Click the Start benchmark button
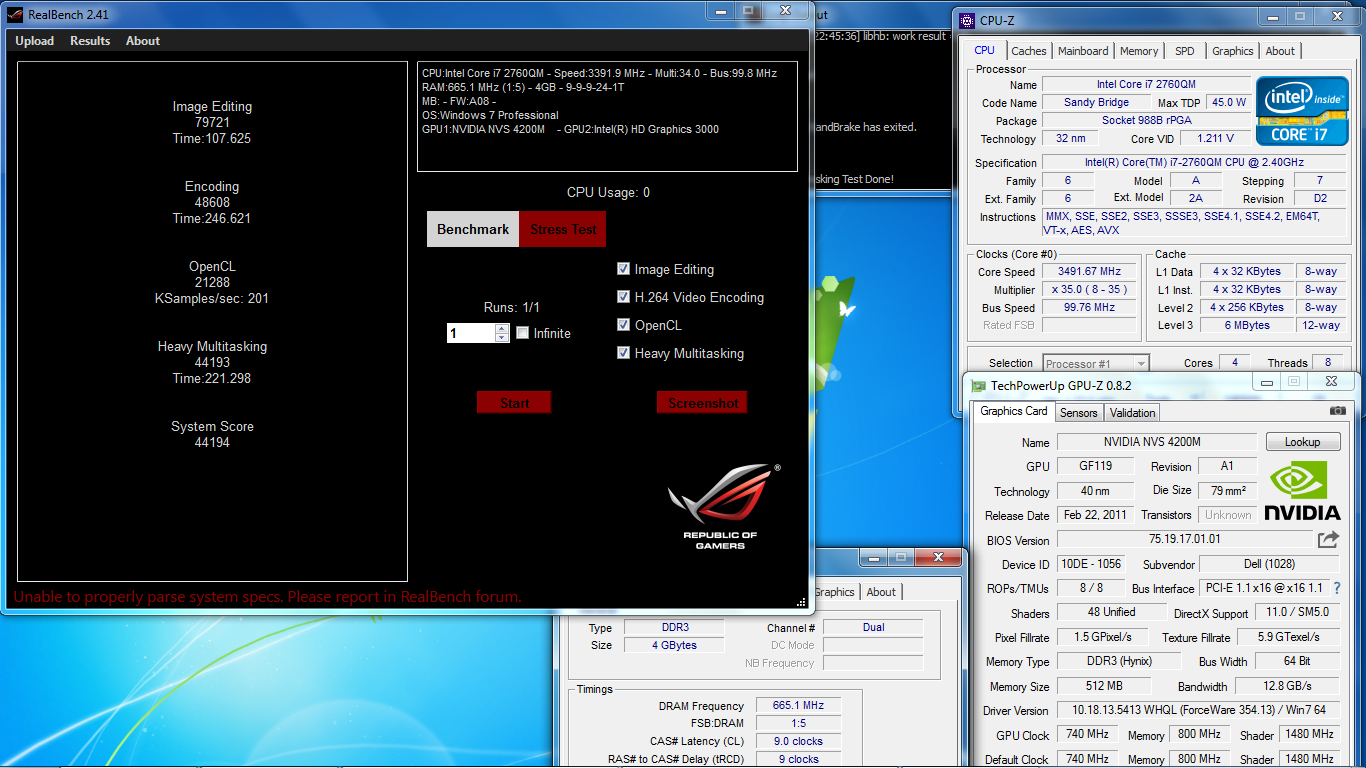The image size is (1366, 768). [x=514, y=402]
